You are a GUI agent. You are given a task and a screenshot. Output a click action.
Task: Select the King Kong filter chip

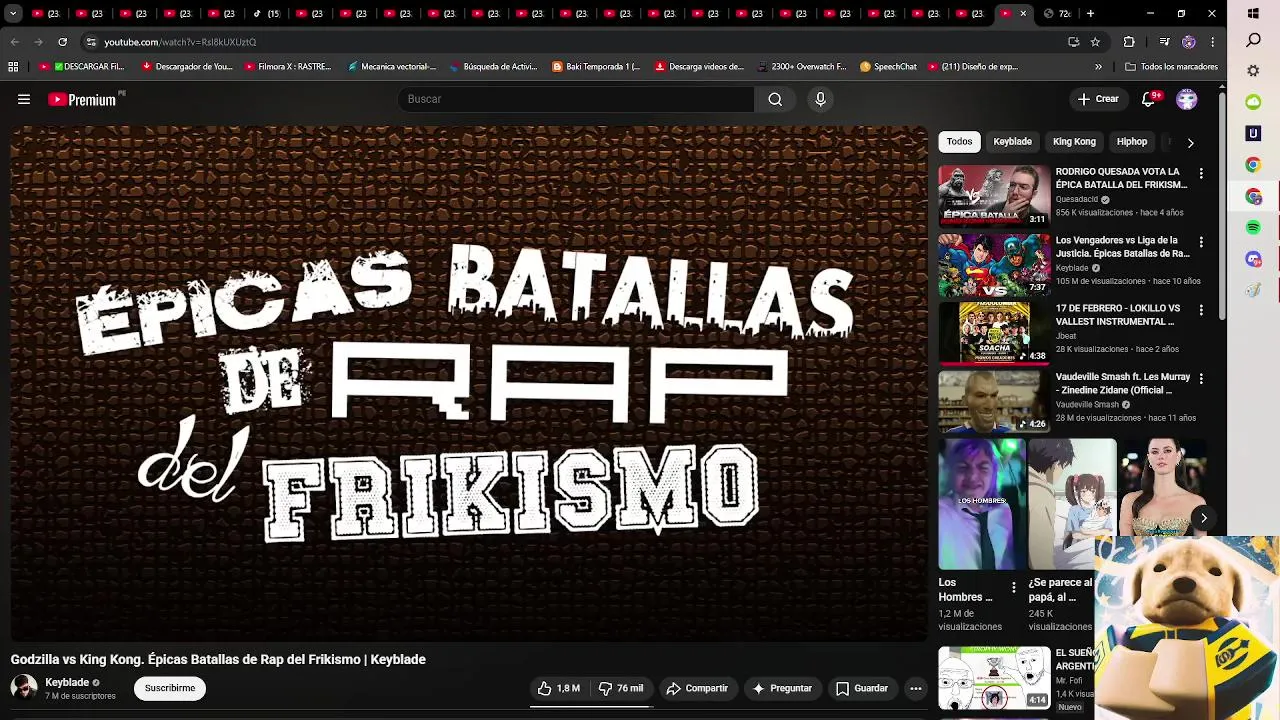pyautogui.click(x=1074, y=142)
